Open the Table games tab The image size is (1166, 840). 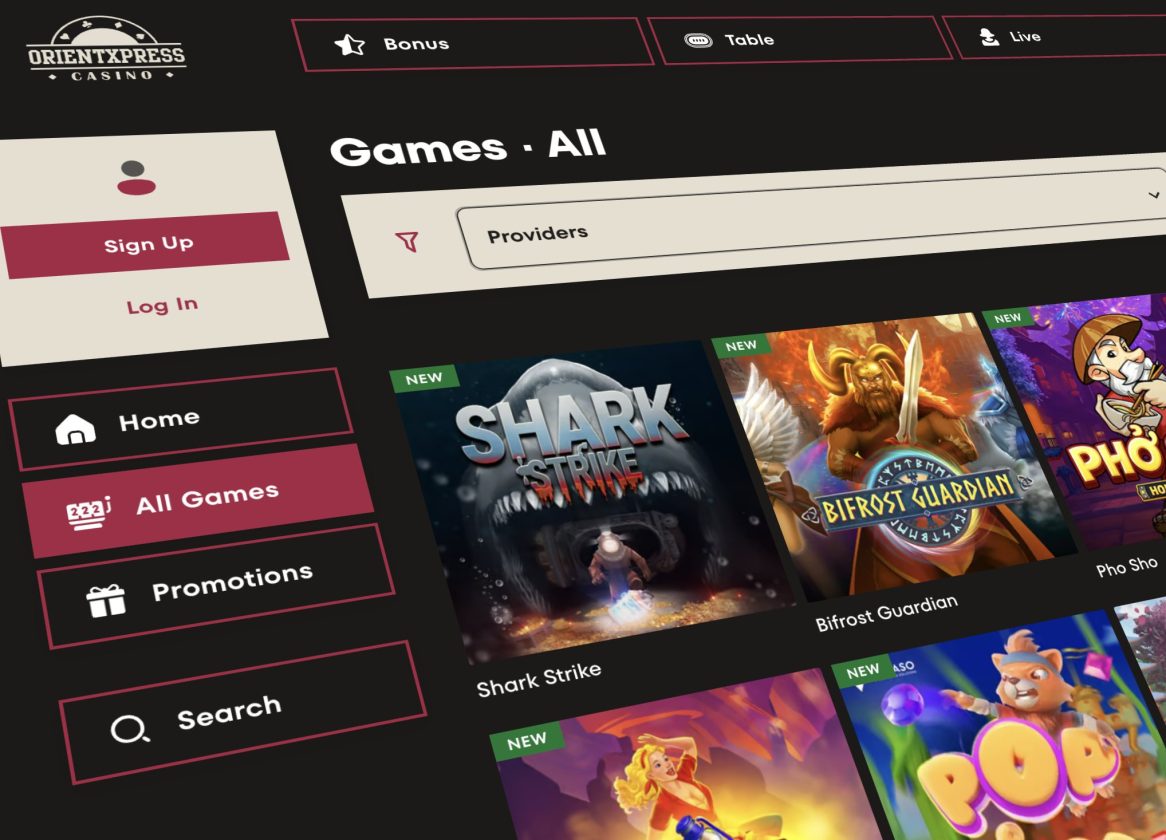click(x=799, y=39)
